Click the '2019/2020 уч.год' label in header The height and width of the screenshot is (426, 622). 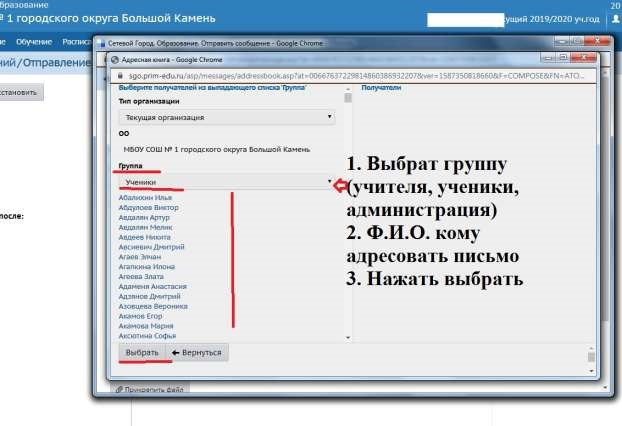tap(564, 19)
